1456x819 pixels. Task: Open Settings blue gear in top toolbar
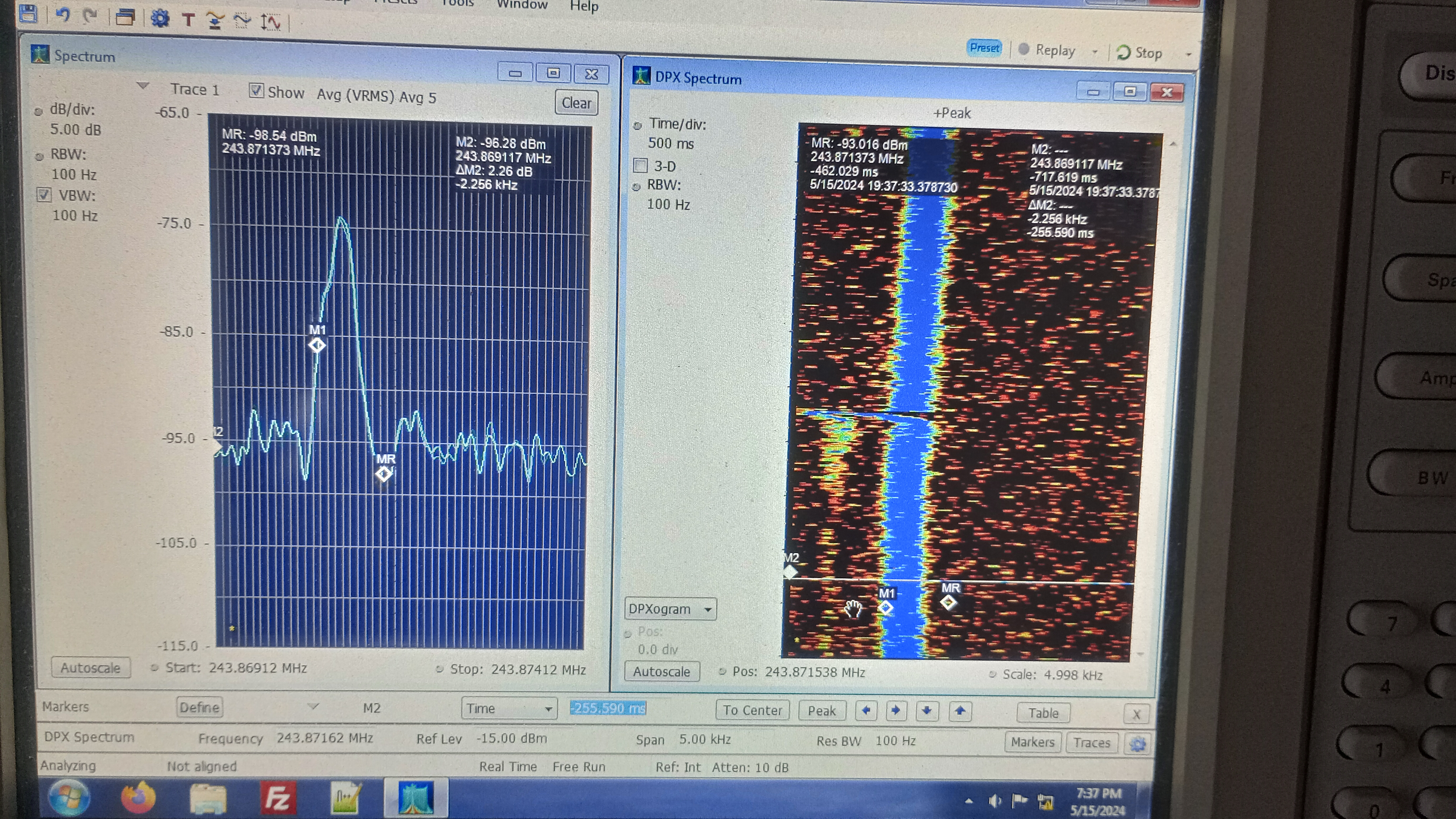tap(160, 19)
